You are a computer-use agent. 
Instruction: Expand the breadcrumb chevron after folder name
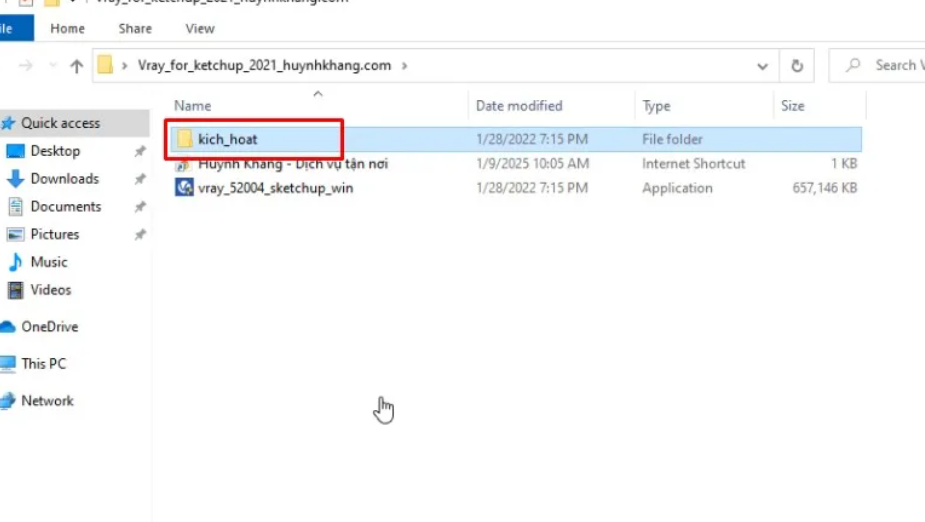point(404,66)
